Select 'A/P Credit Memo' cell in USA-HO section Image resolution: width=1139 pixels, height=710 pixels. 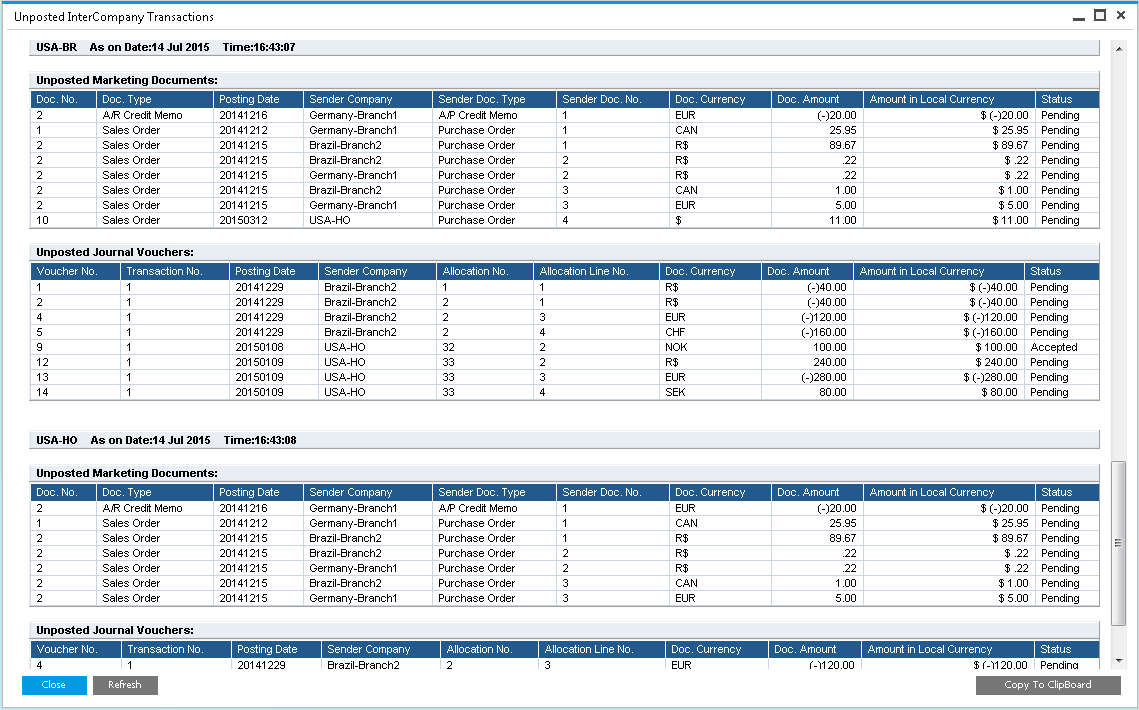point(494,508)
